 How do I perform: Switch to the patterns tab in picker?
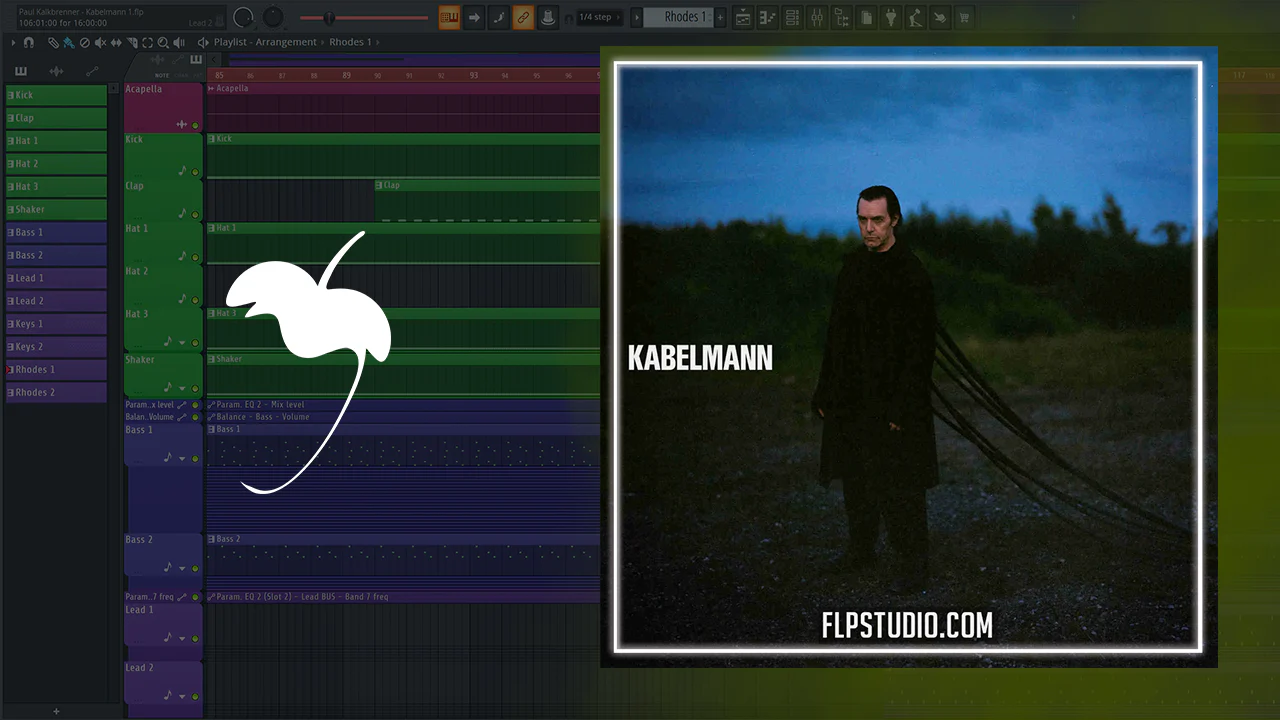20,71
